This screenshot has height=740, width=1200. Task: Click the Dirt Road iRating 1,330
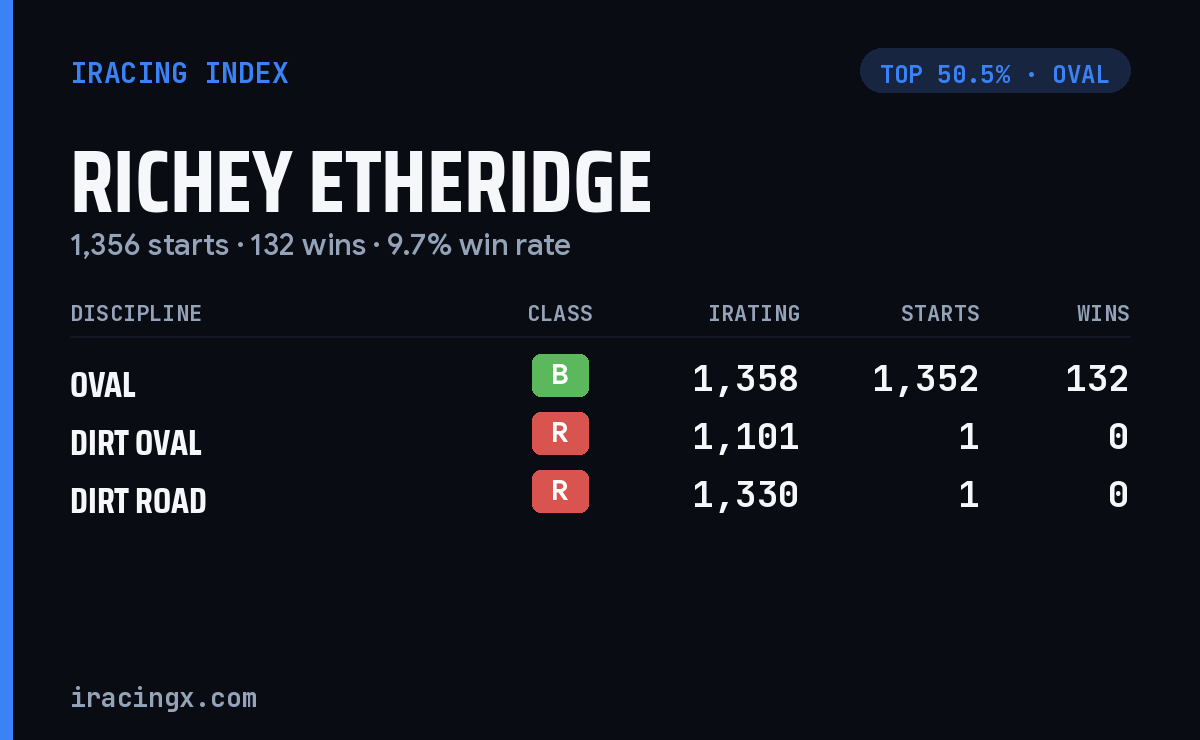[746, 495]
